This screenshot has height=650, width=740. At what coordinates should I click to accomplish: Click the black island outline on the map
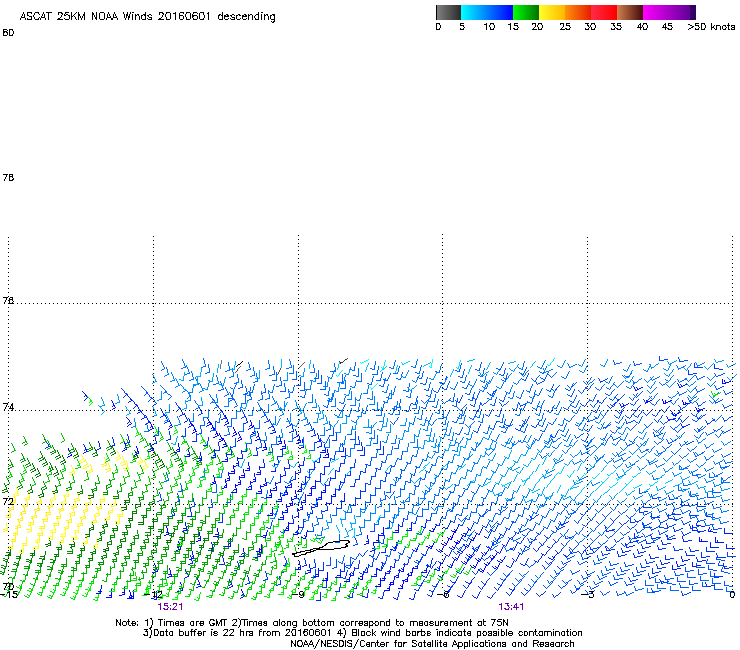(321, 548)
